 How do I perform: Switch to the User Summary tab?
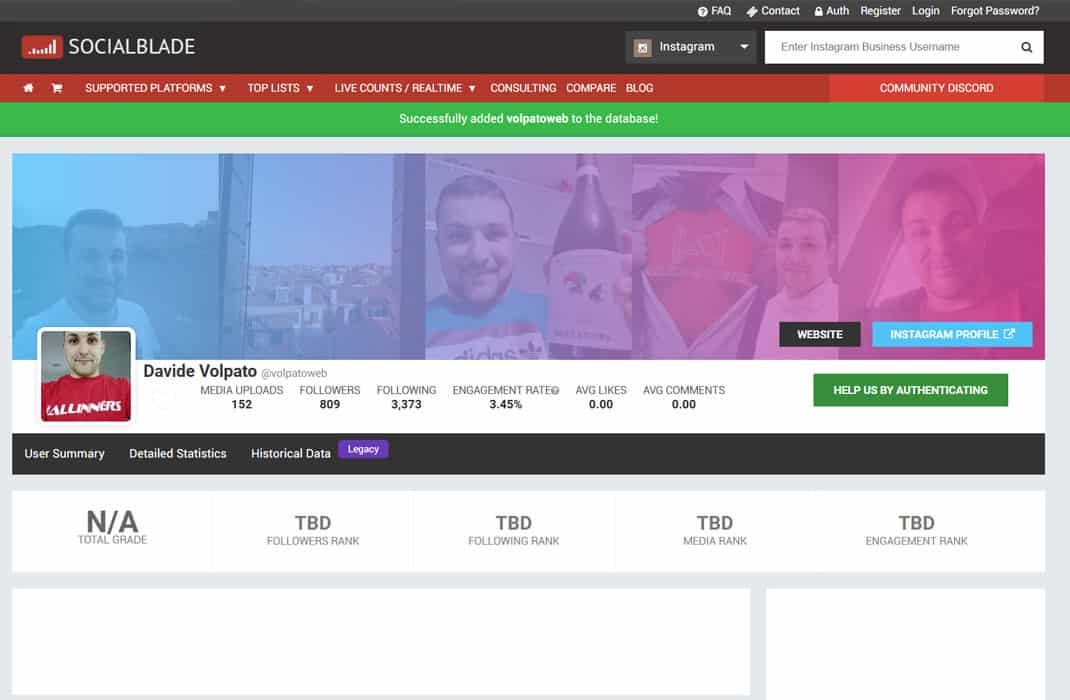(x=64, y=454)
